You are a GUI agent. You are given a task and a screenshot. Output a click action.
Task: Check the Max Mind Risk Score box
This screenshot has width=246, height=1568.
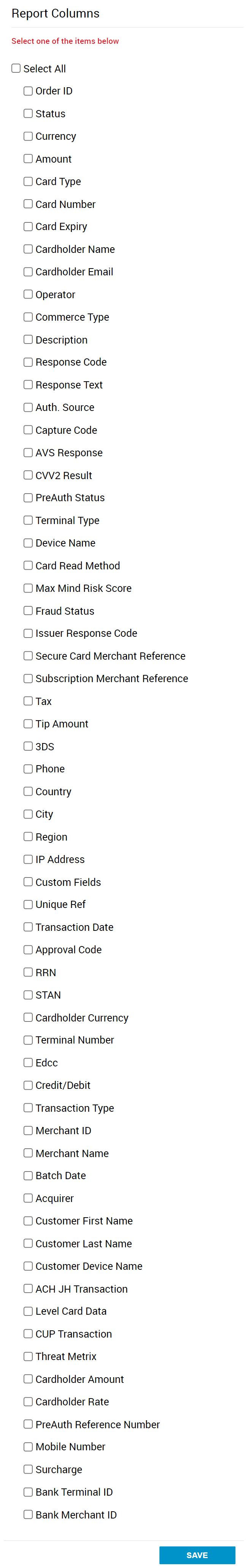click(x=28, y=588)
